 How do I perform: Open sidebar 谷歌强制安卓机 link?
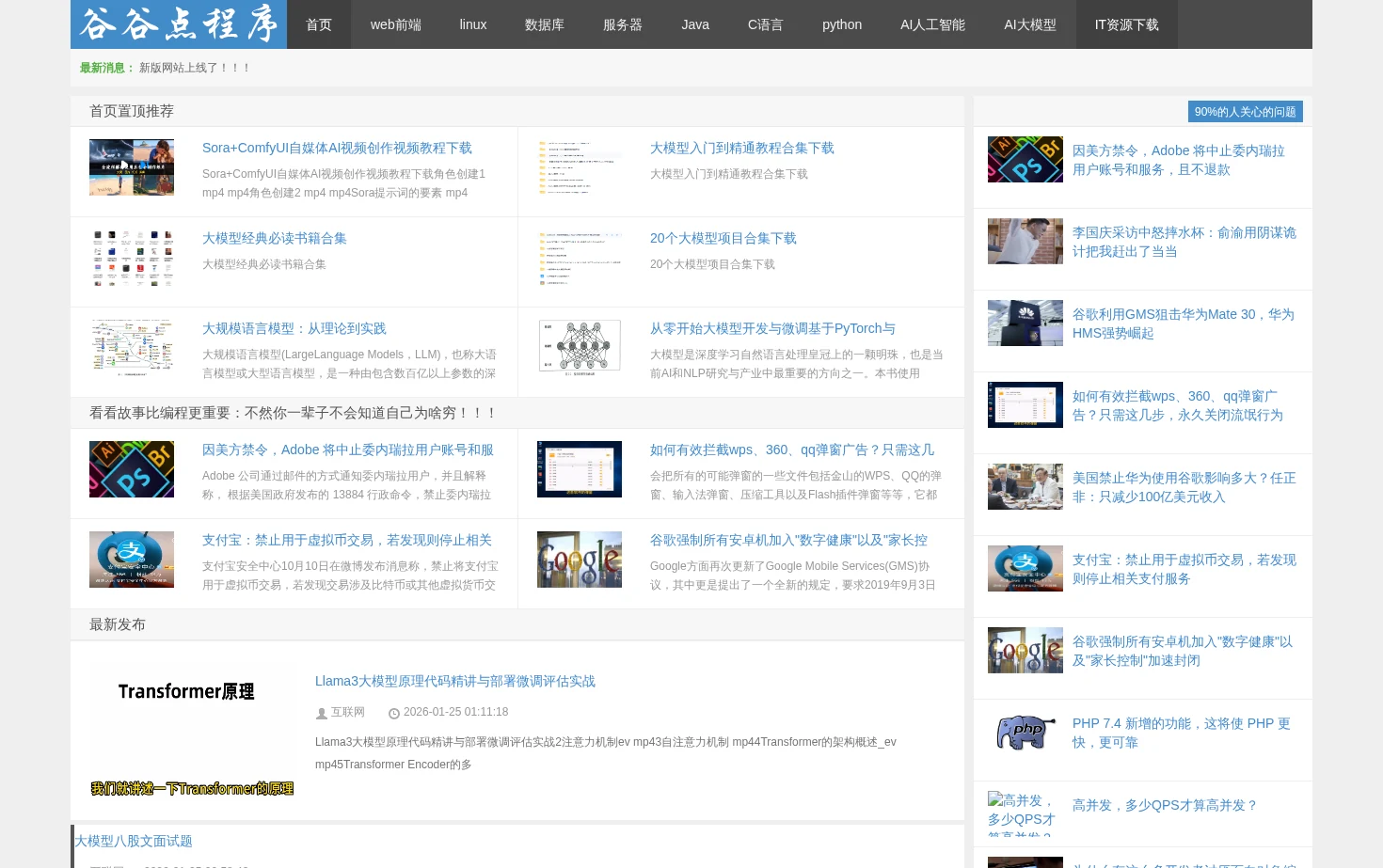pos(1183,651)
